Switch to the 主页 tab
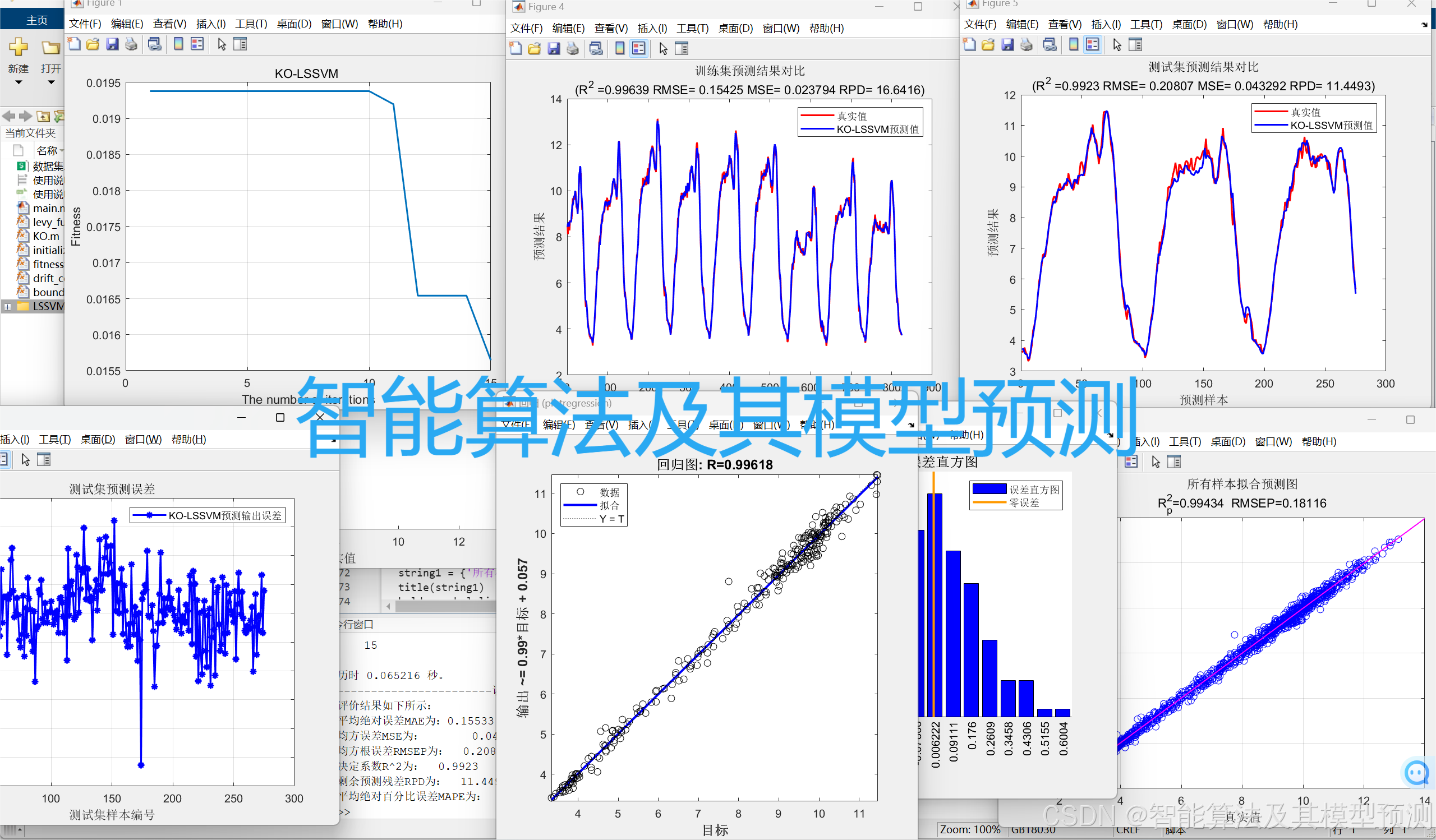The width and height of the screenshot is (1436, 840). pyautogui.click(x=36, y=21)
